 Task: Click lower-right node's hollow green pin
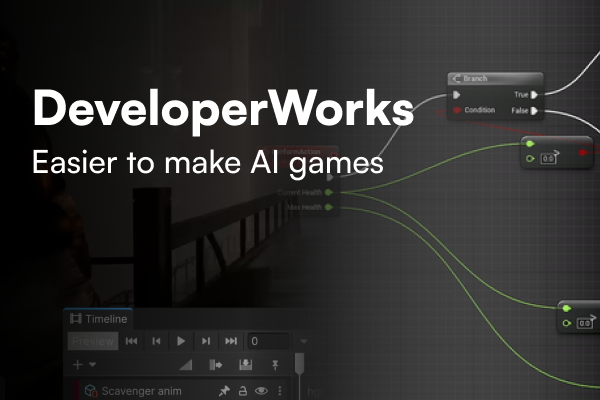[567, 323]
